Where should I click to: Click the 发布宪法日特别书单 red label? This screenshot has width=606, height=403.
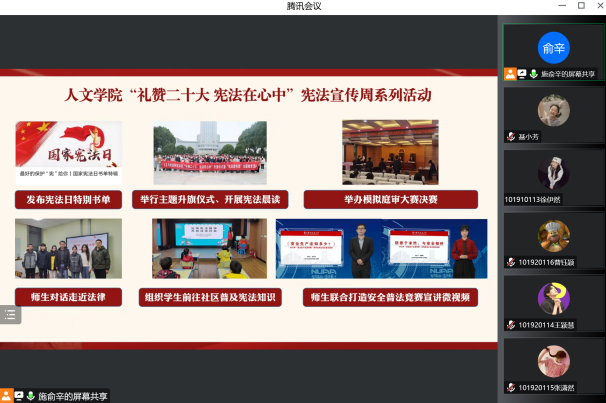point(69,199)
